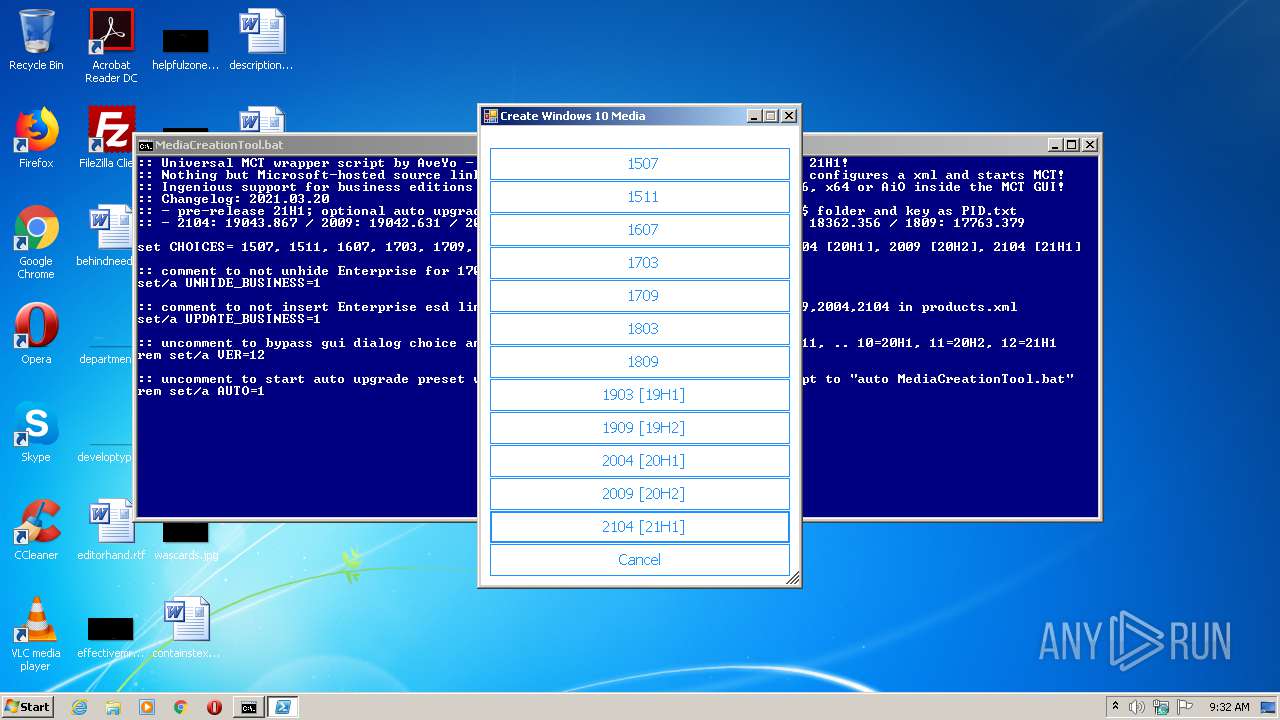The width and height of the screenshot is (1280, 720).
Task: Launch the Opera browser desktop icon
Action: (x=36, y=334)
